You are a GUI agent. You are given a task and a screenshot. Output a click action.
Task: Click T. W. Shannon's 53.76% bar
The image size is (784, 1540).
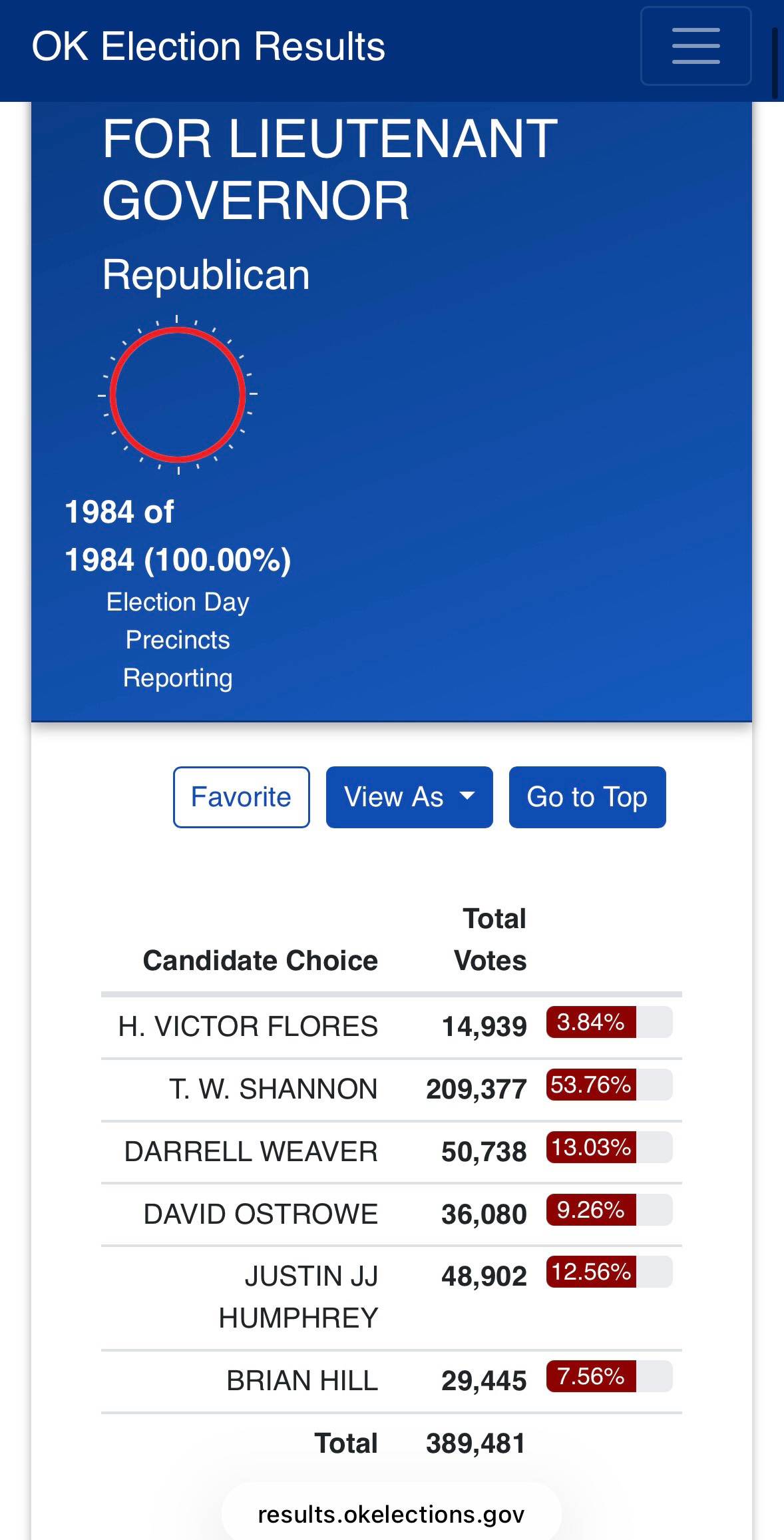(x=609, y=1085)
